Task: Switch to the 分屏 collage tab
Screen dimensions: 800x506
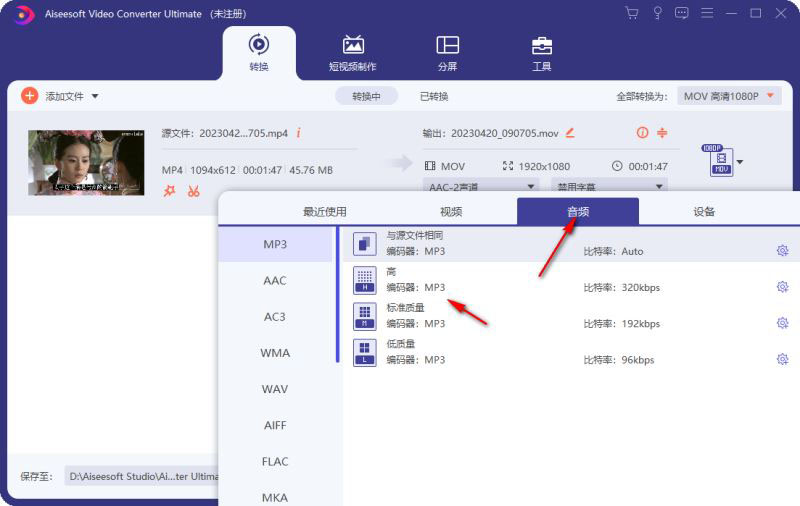Action: pos(447,53)
